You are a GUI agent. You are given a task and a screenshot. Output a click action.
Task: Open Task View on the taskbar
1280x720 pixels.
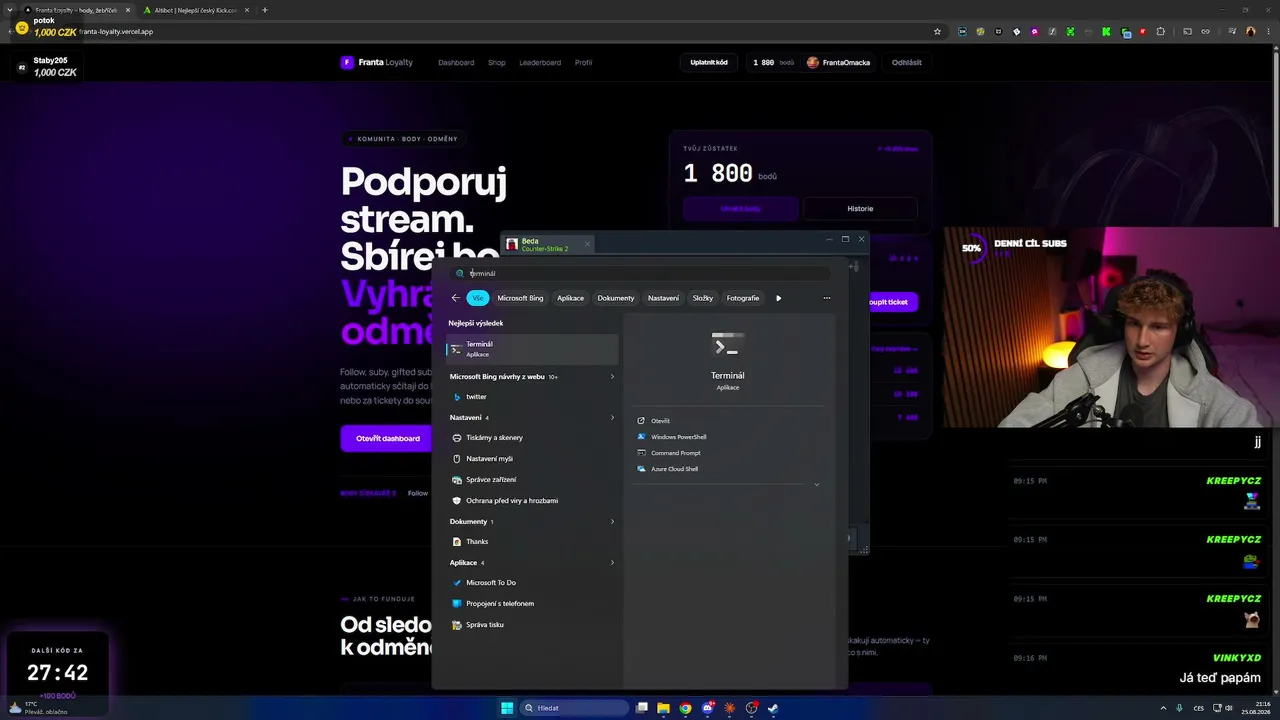[642, 708]
